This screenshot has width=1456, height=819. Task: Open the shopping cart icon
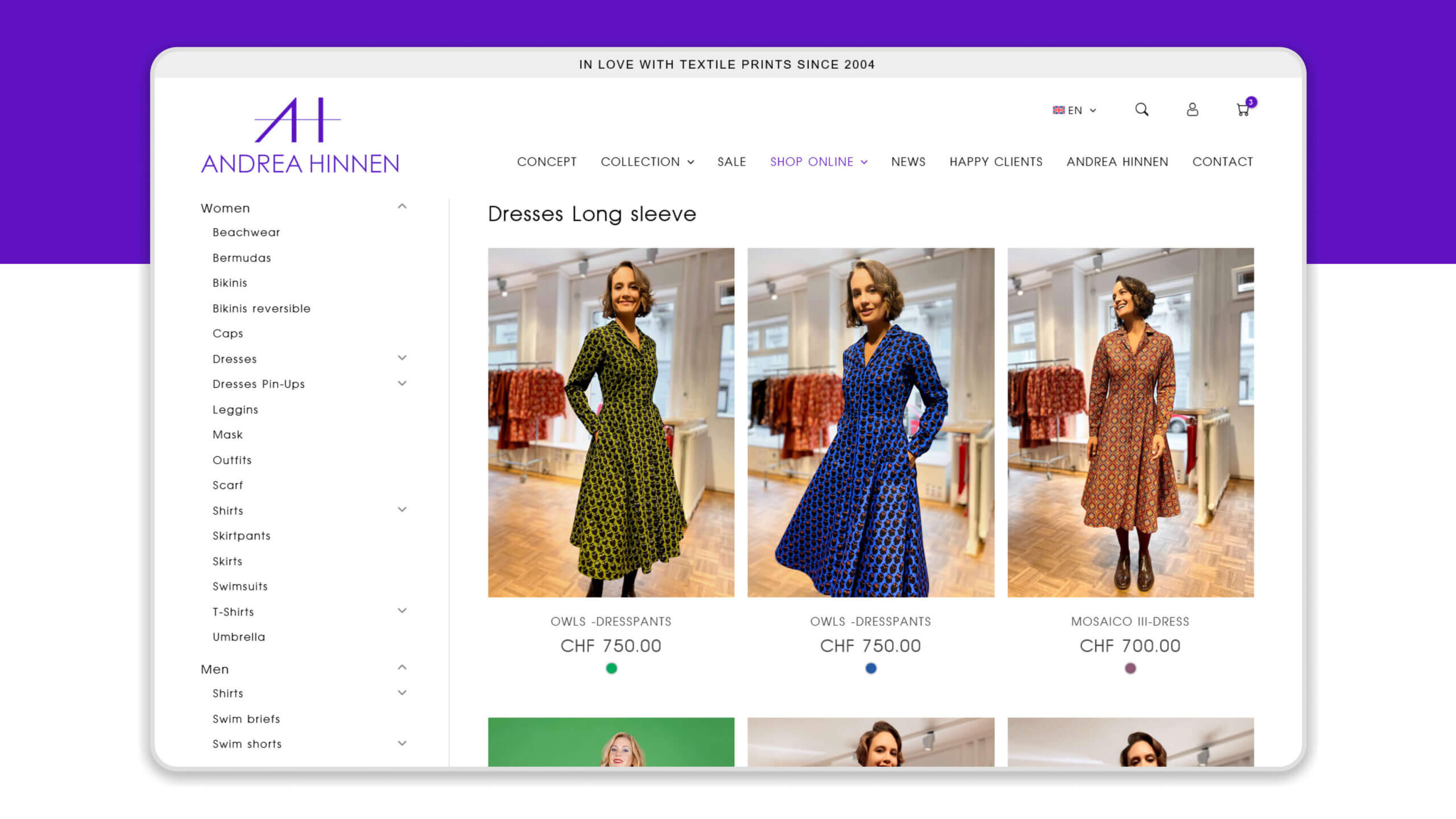[1243, 110]
